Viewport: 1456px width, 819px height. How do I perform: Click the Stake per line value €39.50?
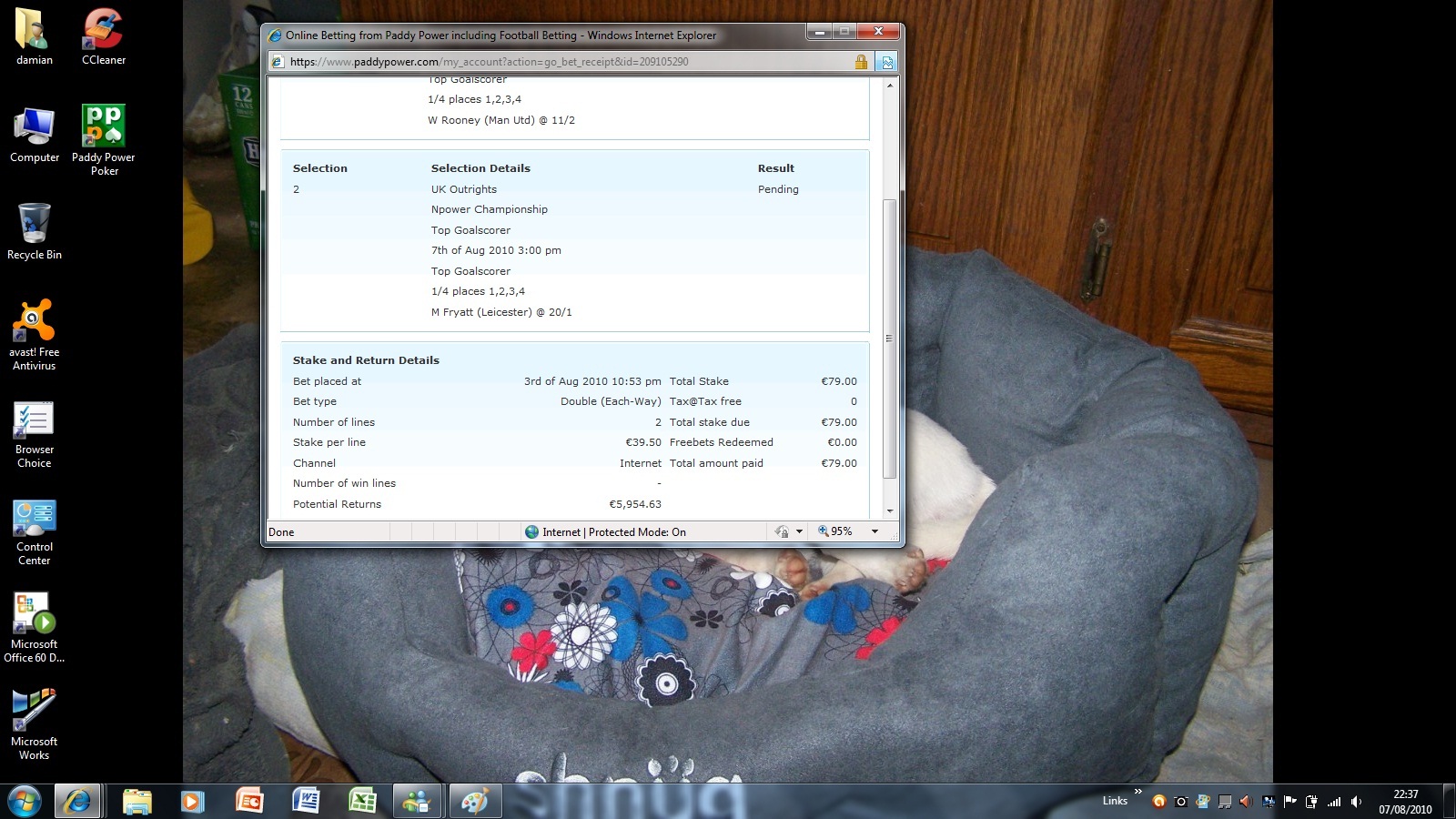643,442
